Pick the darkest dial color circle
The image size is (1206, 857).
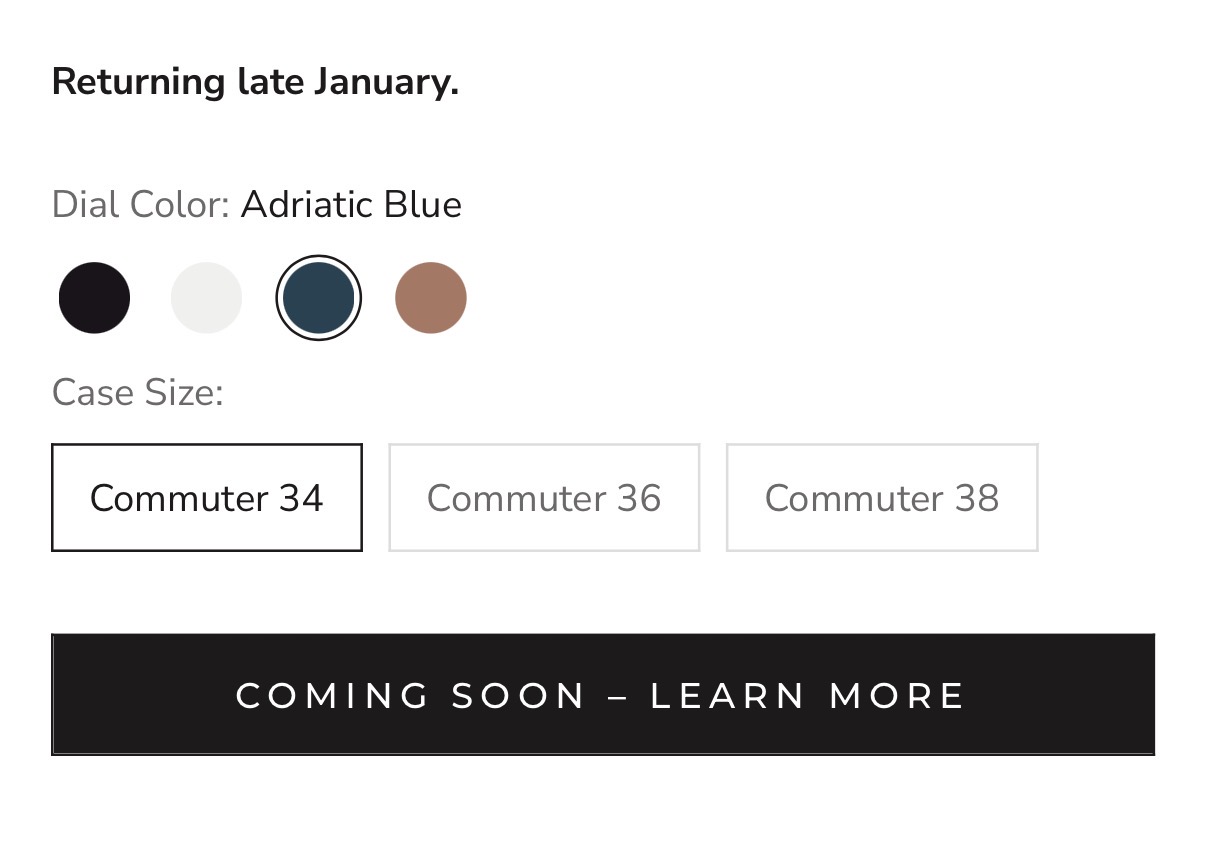[x=94, y=297]
